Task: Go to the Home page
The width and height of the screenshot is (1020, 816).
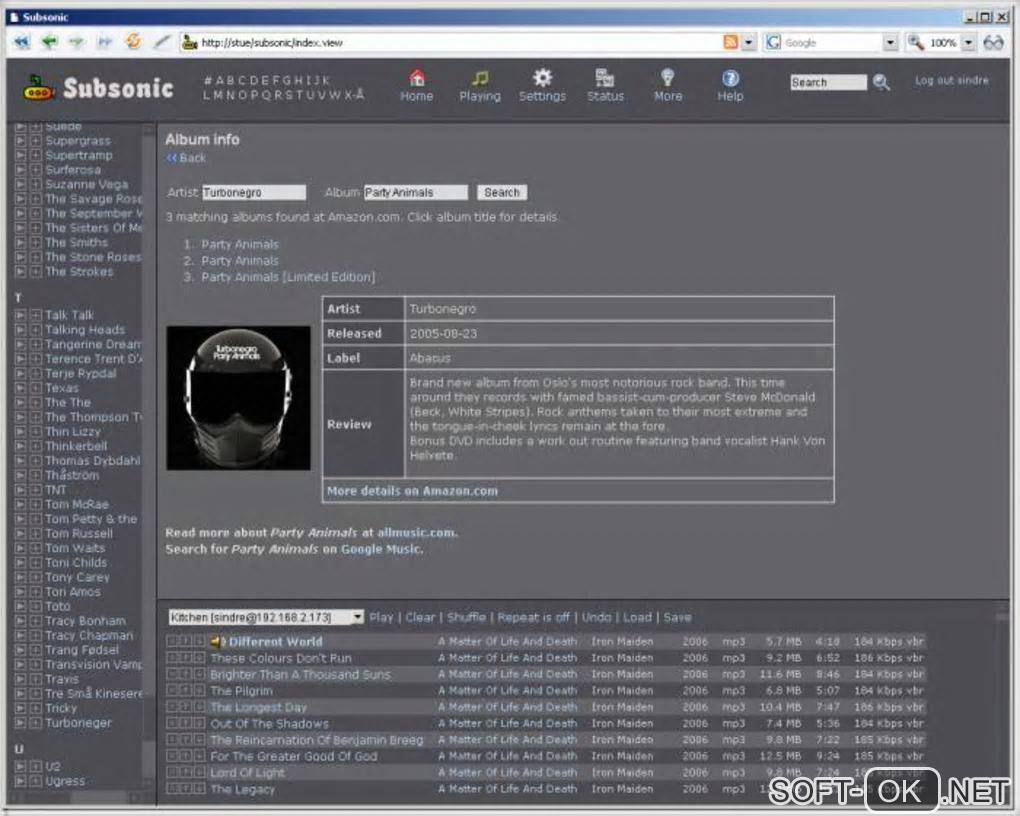Action: click(416, 86)
